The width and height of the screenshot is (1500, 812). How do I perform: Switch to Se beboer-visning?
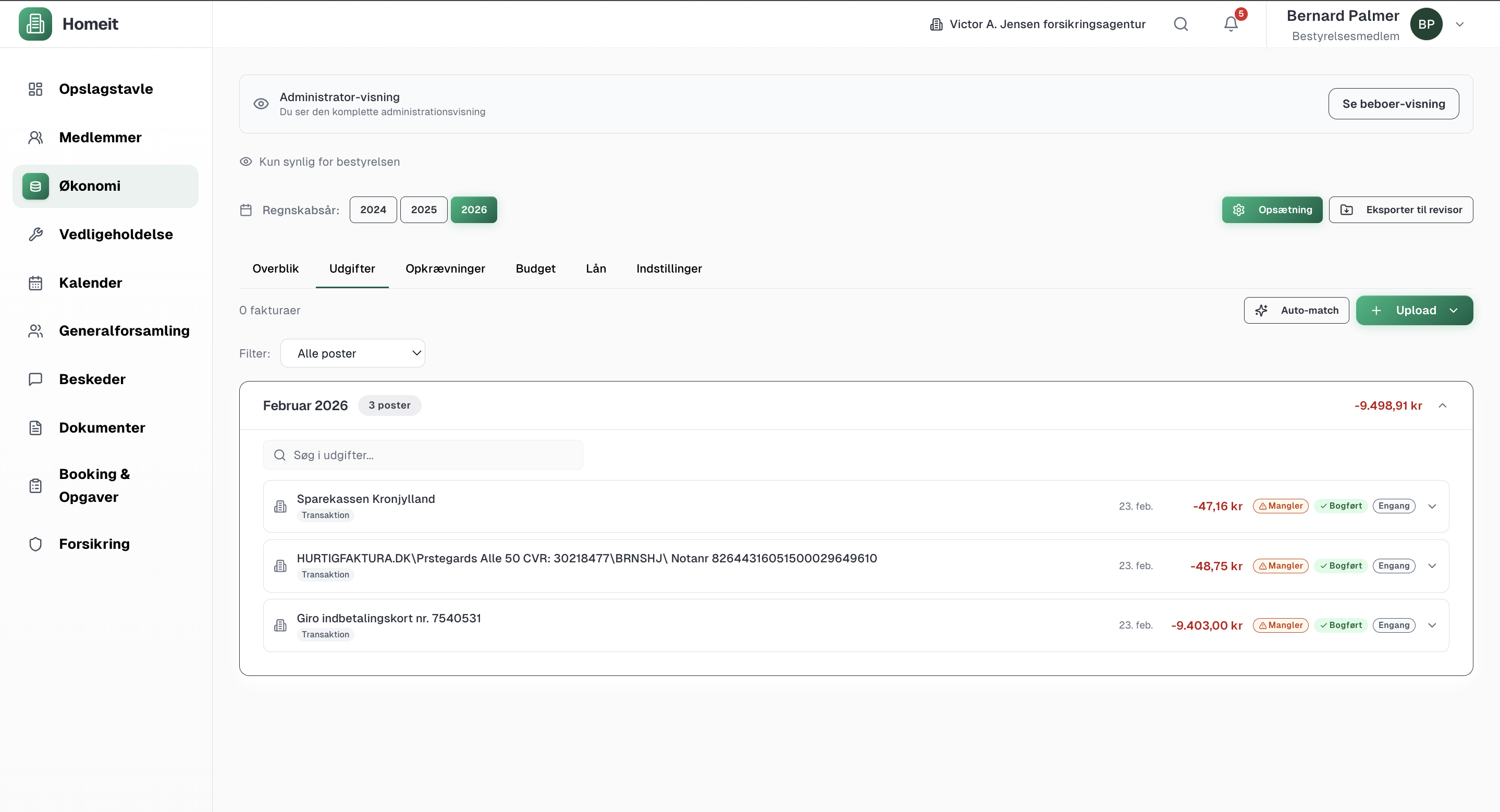[1393, 104]
